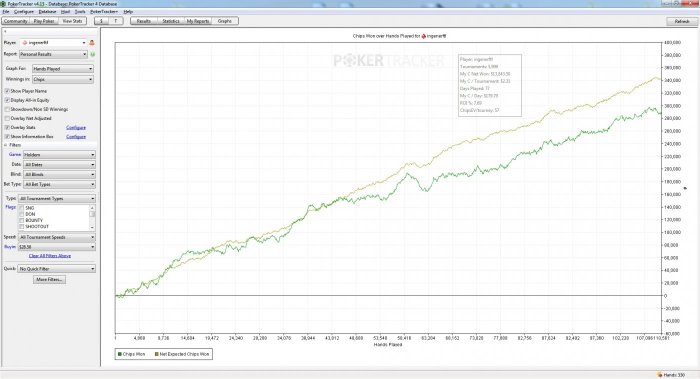Screen dimensions: 700x379
Task: Click the Clear All Filters Above link
Action: tap(50, 256)
